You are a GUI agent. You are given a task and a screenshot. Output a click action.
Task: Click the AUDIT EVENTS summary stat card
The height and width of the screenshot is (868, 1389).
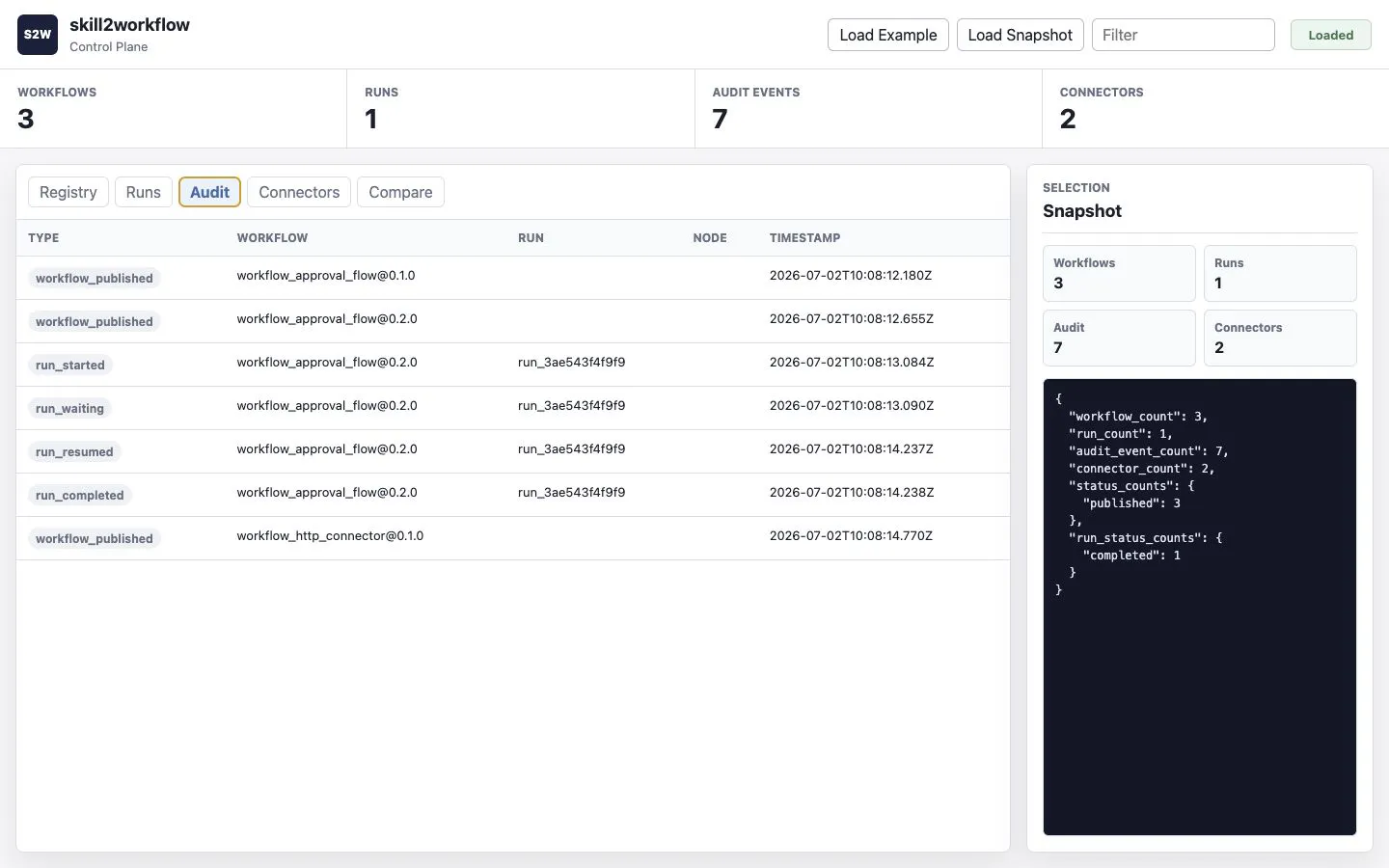tap(868, 108)
